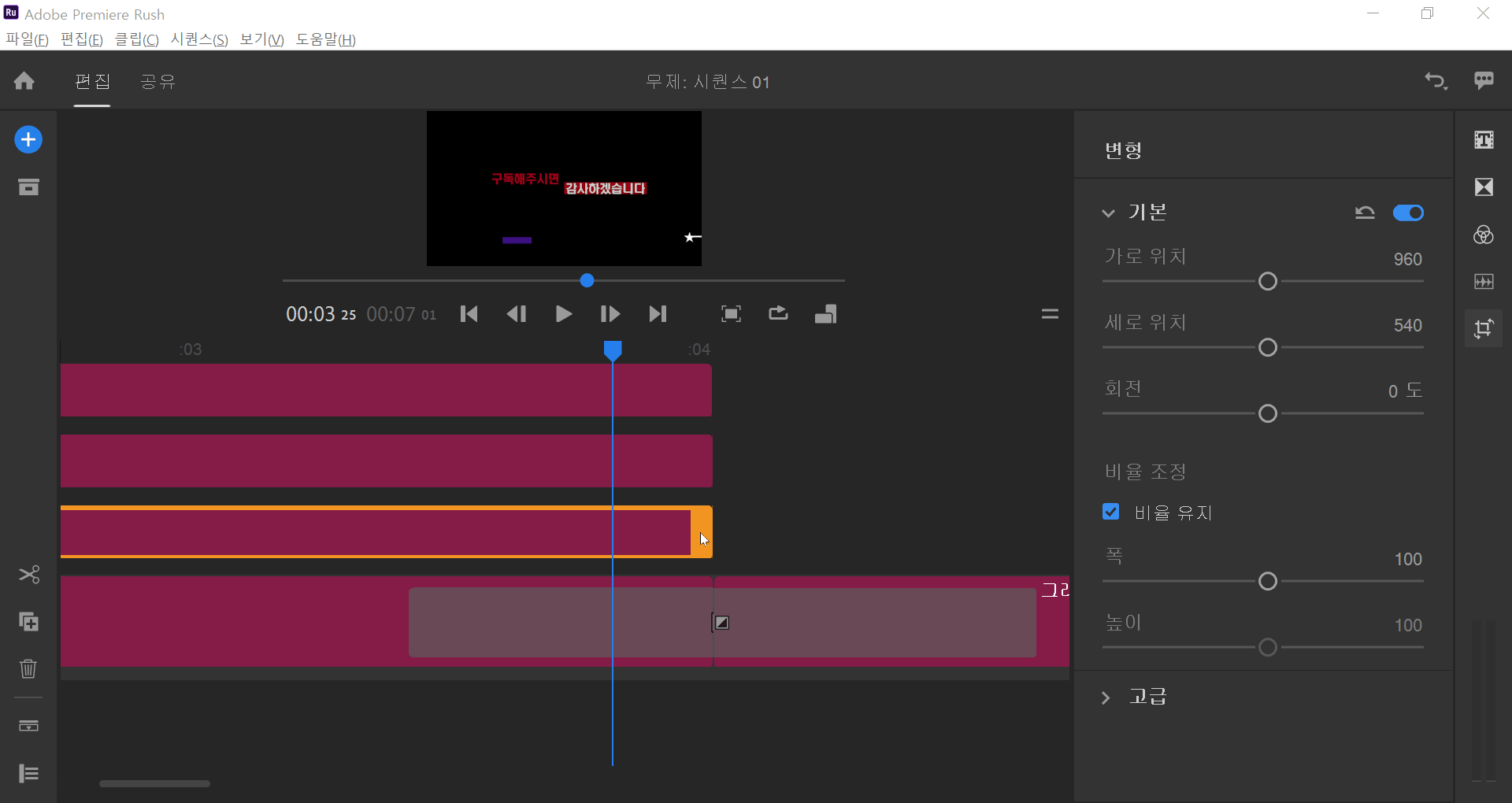This screenshot has height=803, width=1512.
Task: Open the track controls icon
Action: (28, 726)
